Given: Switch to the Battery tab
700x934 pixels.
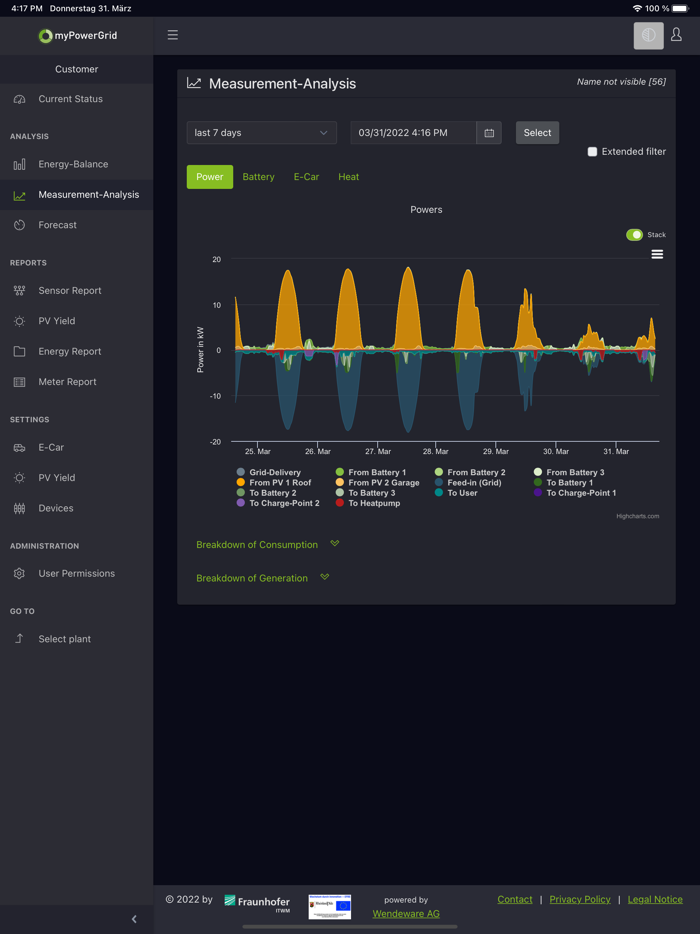Looking at the screenshot, I should [259, 177].
